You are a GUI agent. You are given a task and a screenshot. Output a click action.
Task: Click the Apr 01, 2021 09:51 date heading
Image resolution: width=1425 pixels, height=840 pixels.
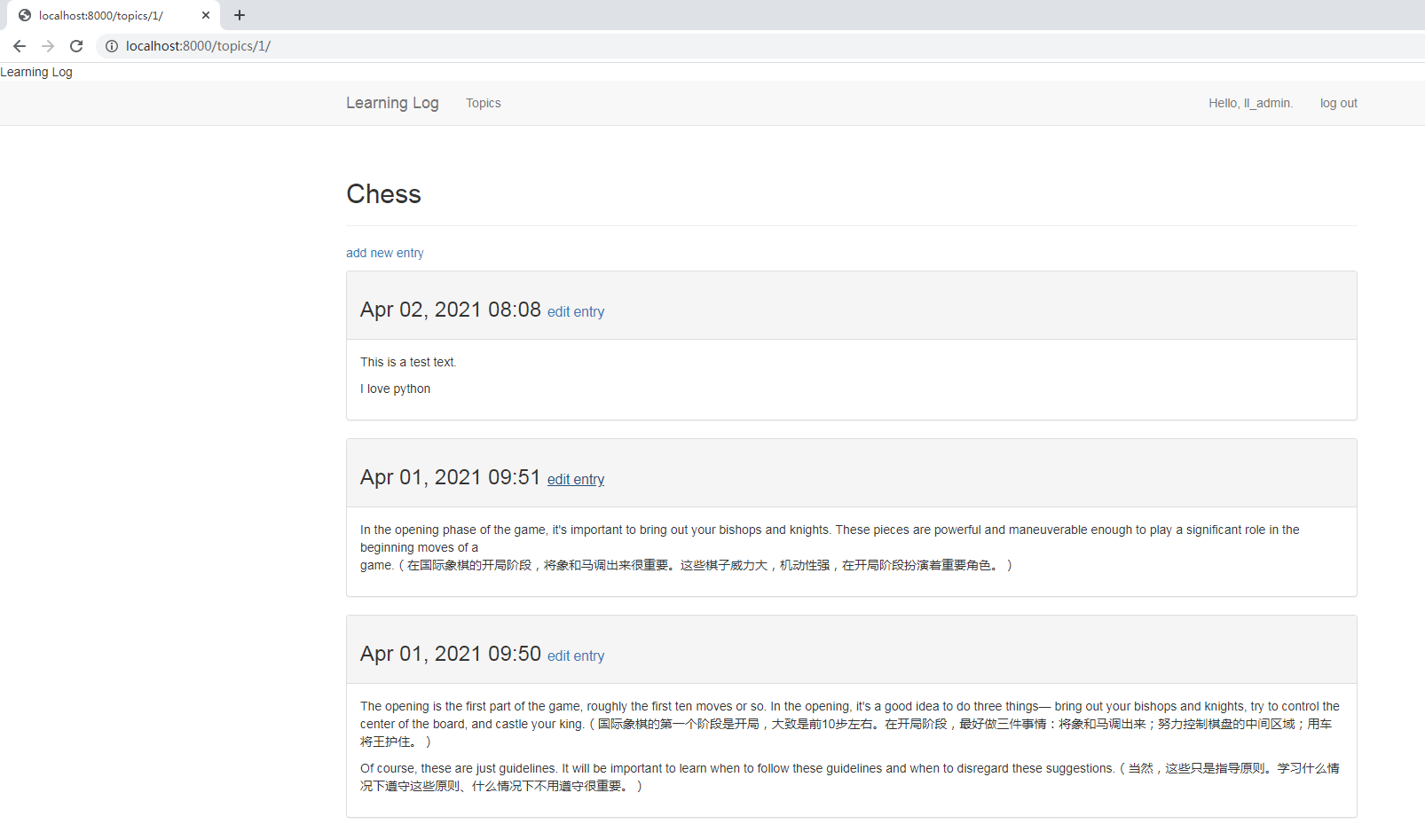point(451,477)
